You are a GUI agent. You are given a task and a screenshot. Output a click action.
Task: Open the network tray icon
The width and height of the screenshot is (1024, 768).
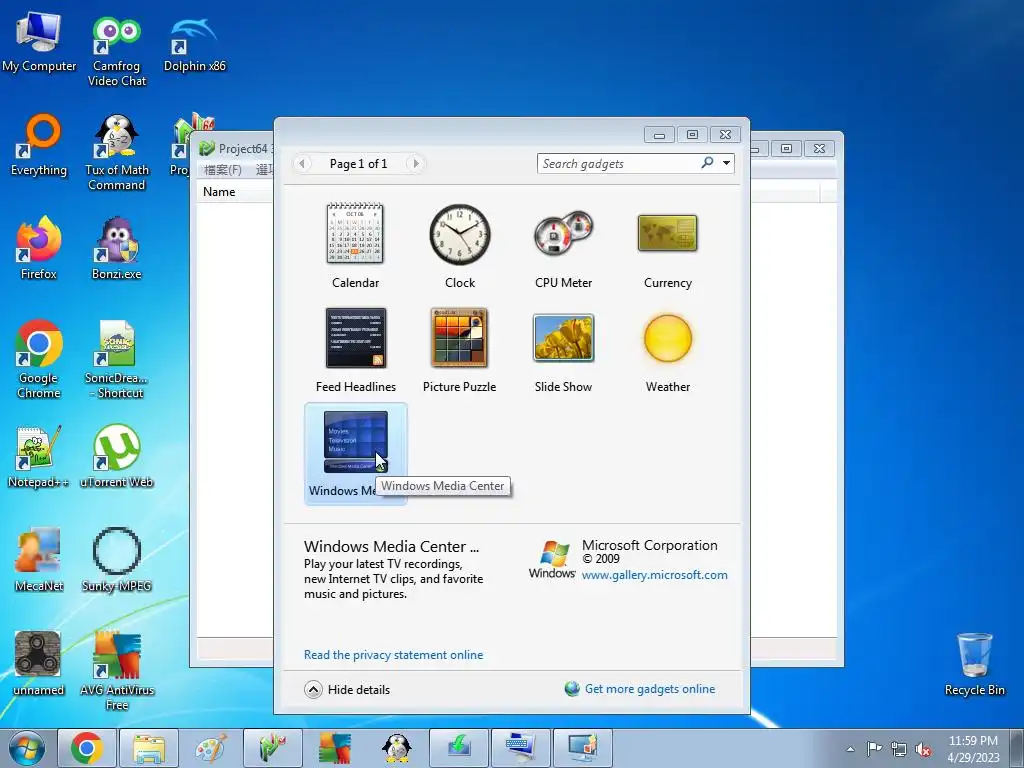(x=899, y=749)
